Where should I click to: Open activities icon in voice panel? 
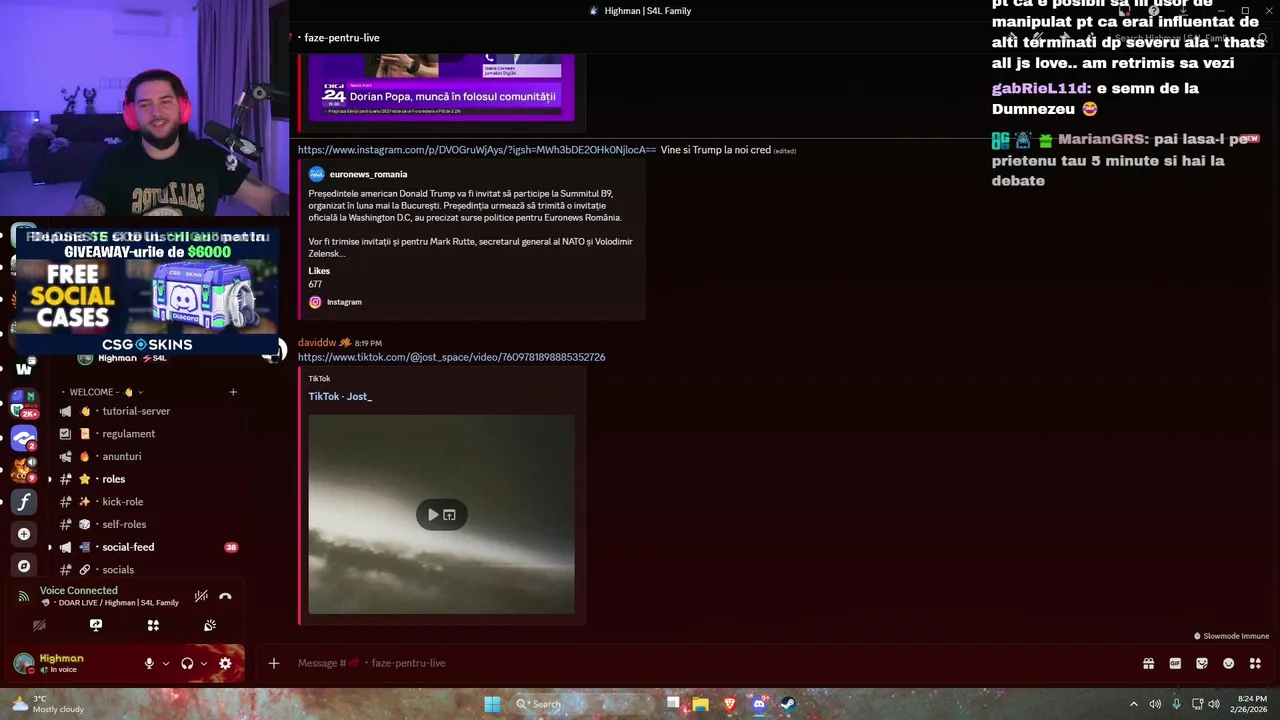(x=153, y=625)
